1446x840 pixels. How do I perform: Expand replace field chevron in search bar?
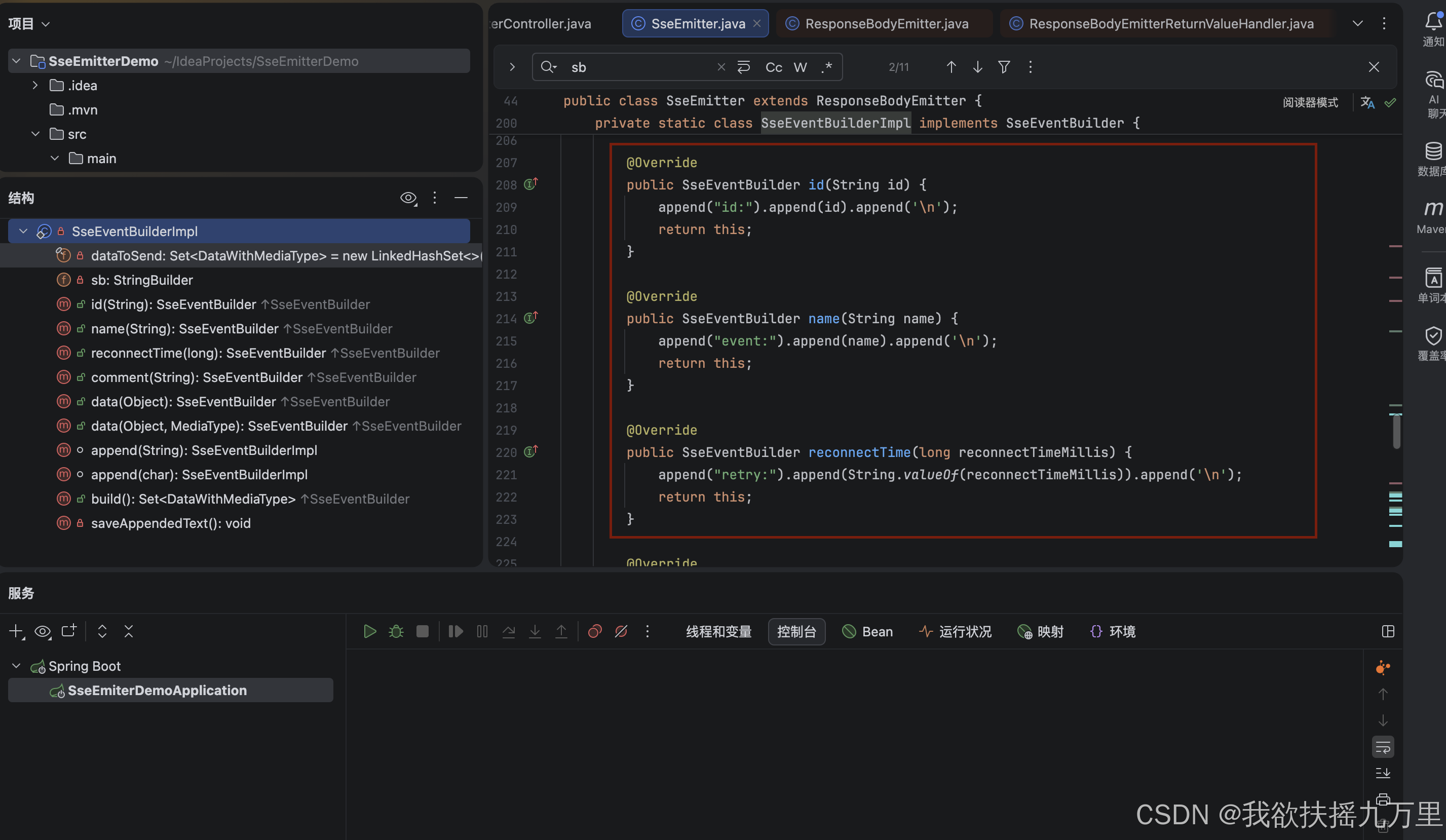(x=512, y=67)
